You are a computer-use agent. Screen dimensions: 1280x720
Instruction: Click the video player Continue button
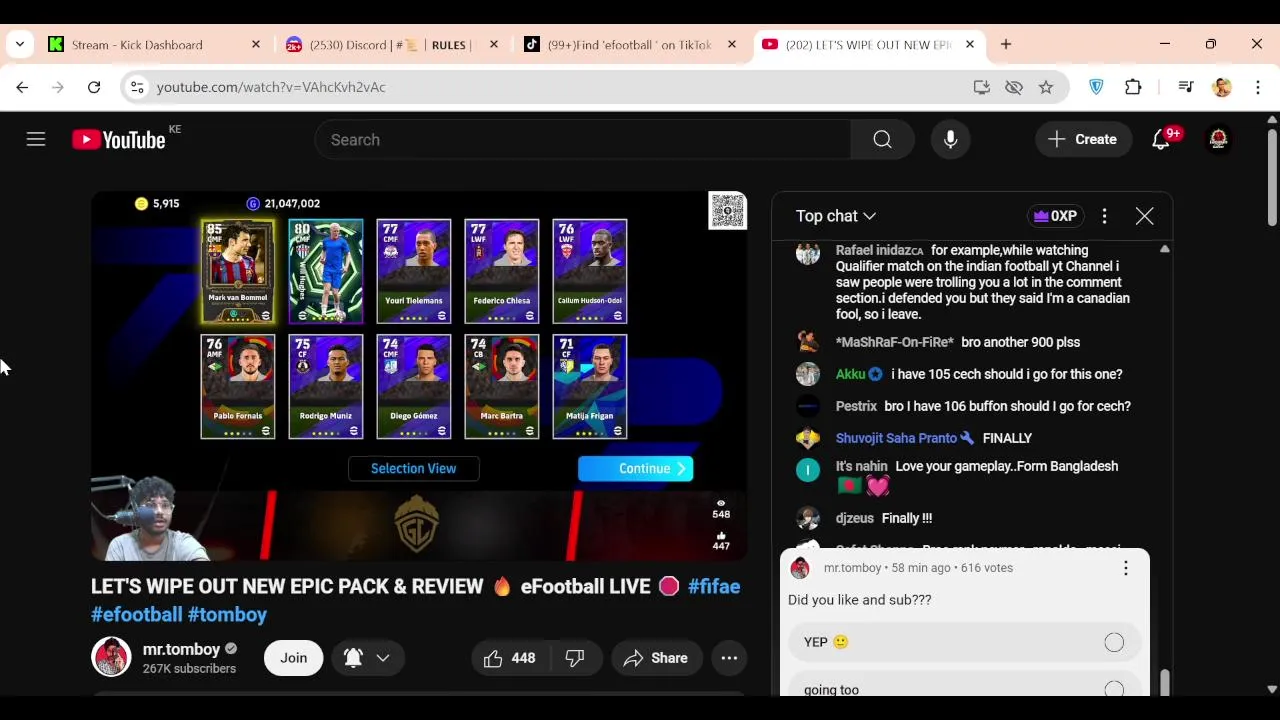pyautogui.click(x=636, y=468)
